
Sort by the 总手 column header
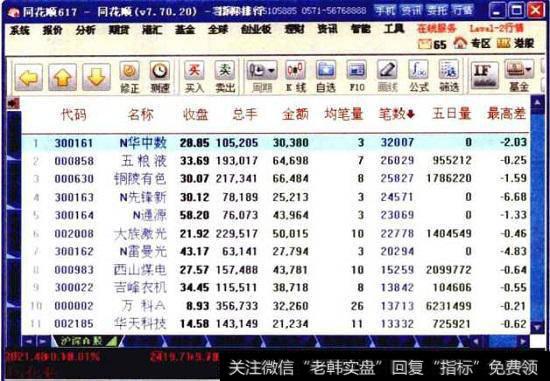245,114
